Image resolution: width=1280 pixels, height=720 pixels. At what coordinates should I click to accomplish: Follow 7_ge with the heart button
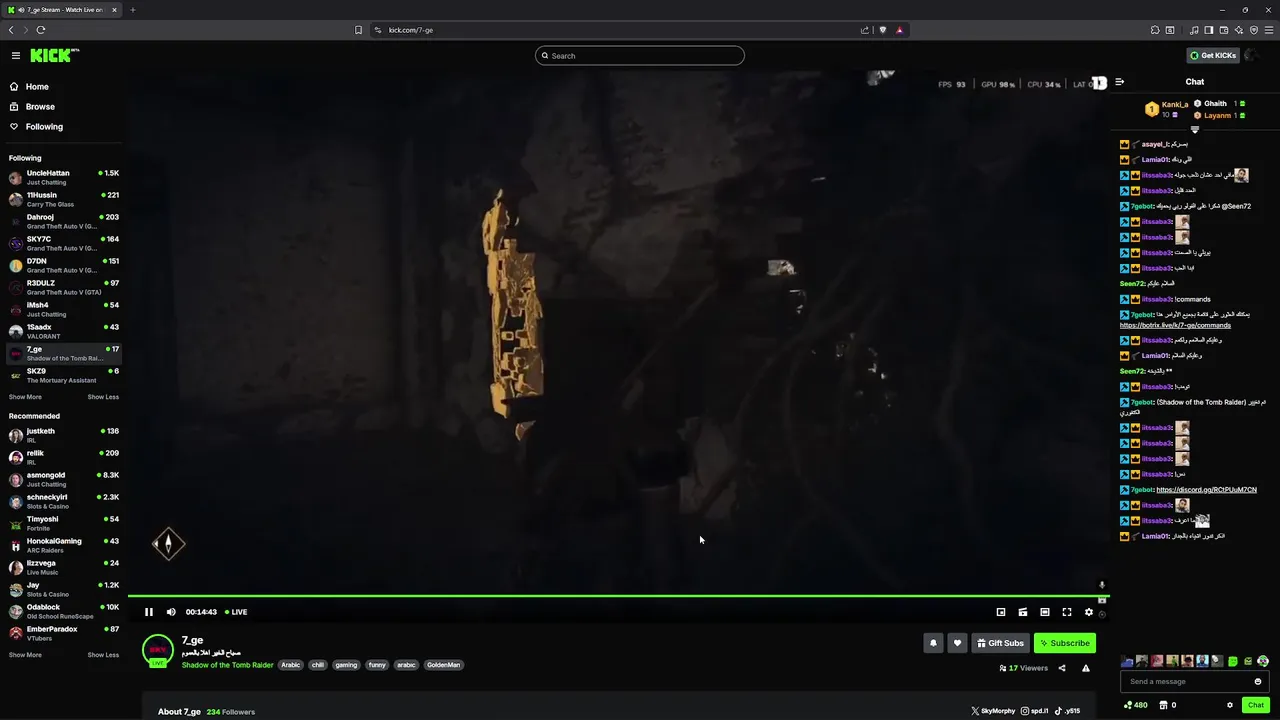click(957, 643)
